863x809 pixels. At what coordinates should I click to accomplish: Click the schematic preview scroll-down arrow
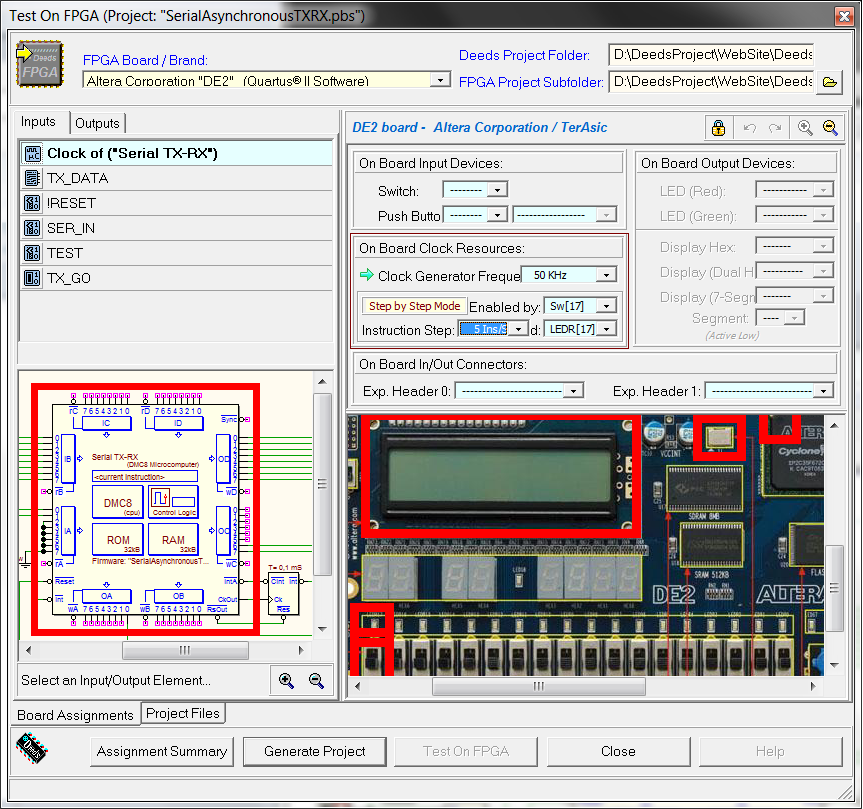point(323,629)
